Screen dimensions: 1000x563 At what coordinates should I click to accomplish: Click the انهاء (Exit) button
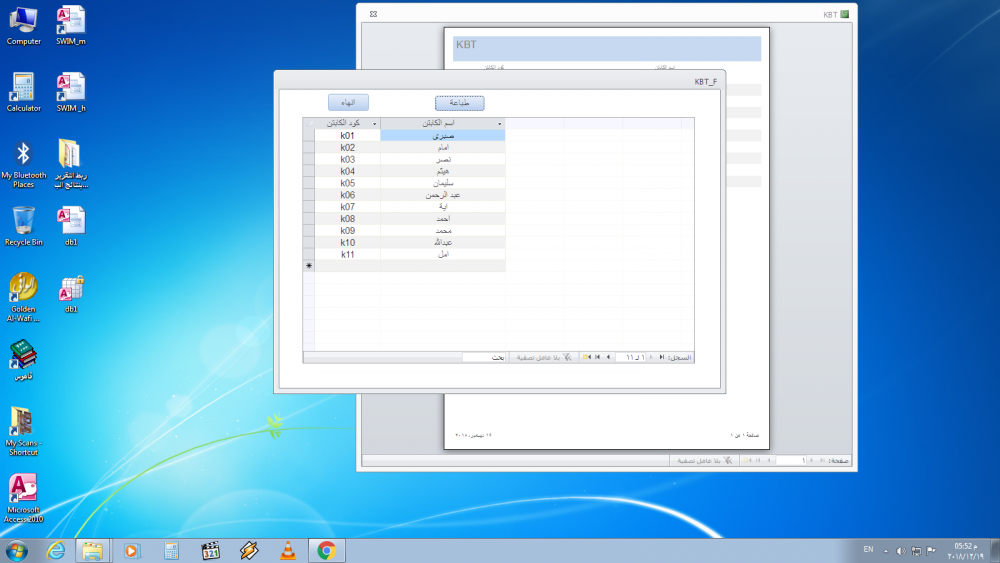coord(348,102)
